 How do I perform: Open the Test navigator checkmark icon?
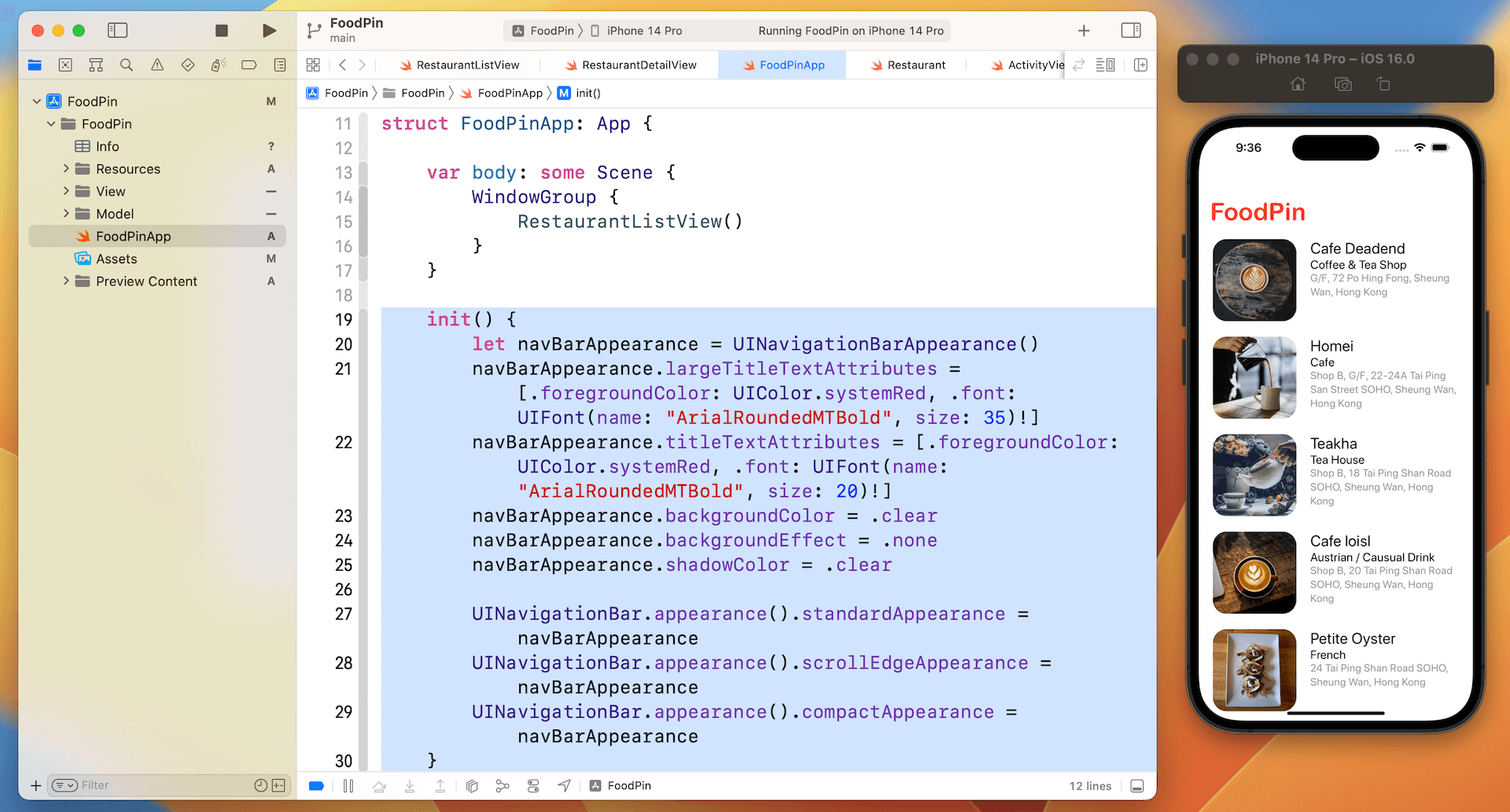pyautogui.click(x=187, y=65)
